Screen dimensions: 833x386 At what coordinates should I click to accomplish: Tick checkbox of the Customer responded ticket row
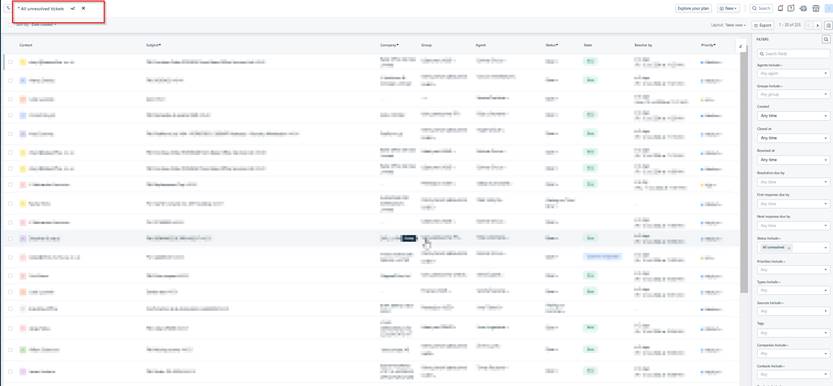point(11,257)
